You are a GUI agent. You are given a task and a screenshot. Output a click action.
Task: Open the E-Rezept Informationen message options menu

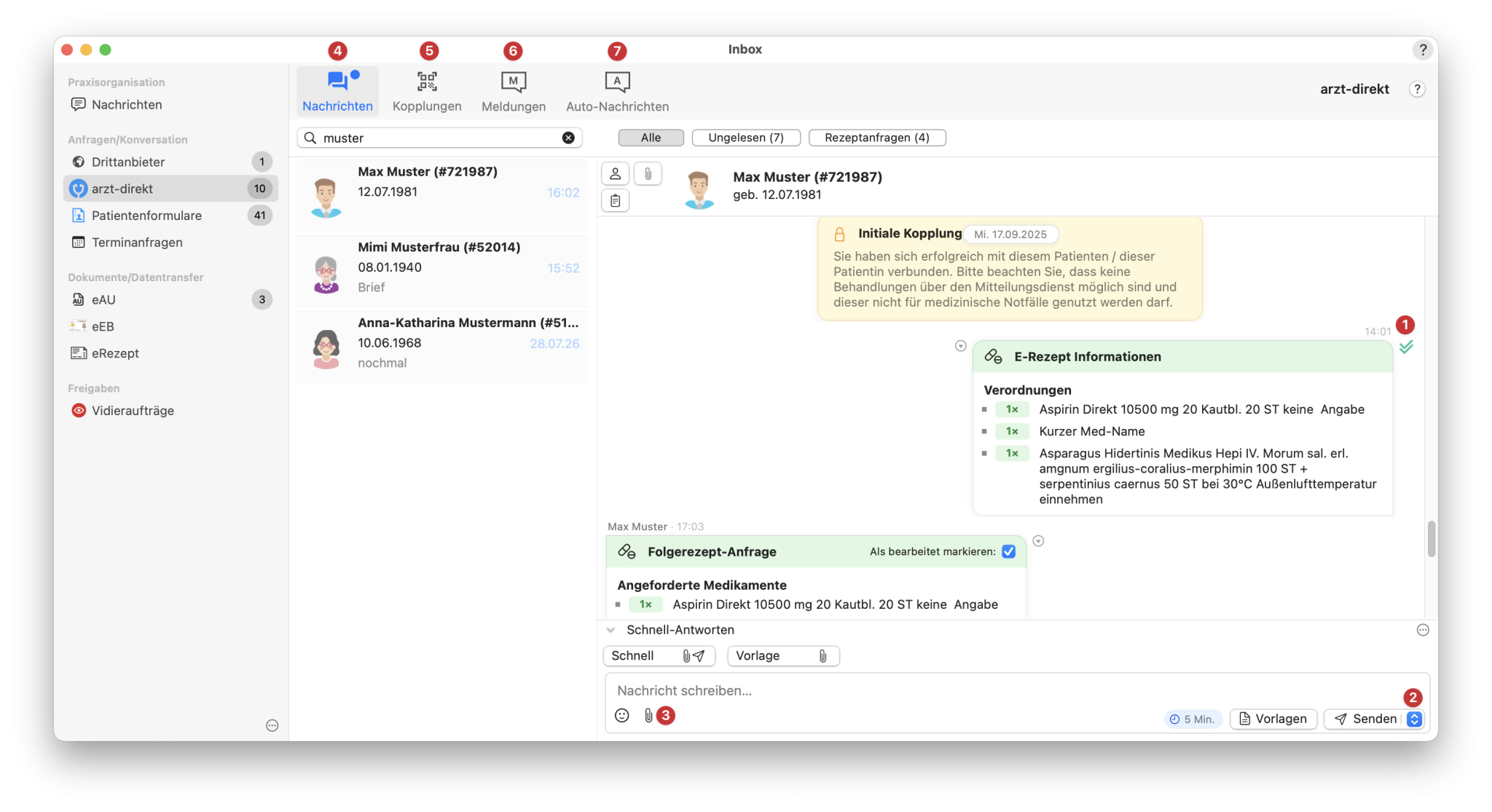point(961,346)
